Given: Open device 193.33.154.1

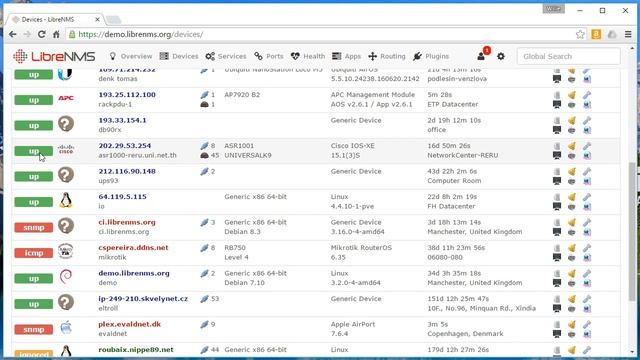Looking at the screenshot, I should pos(122,120).
